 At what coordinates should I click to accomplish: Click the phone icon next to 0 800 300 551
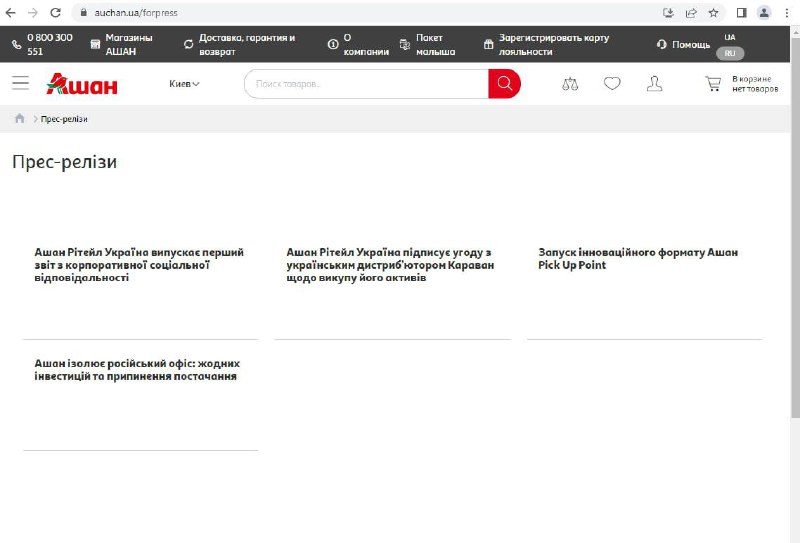point(16,45)
